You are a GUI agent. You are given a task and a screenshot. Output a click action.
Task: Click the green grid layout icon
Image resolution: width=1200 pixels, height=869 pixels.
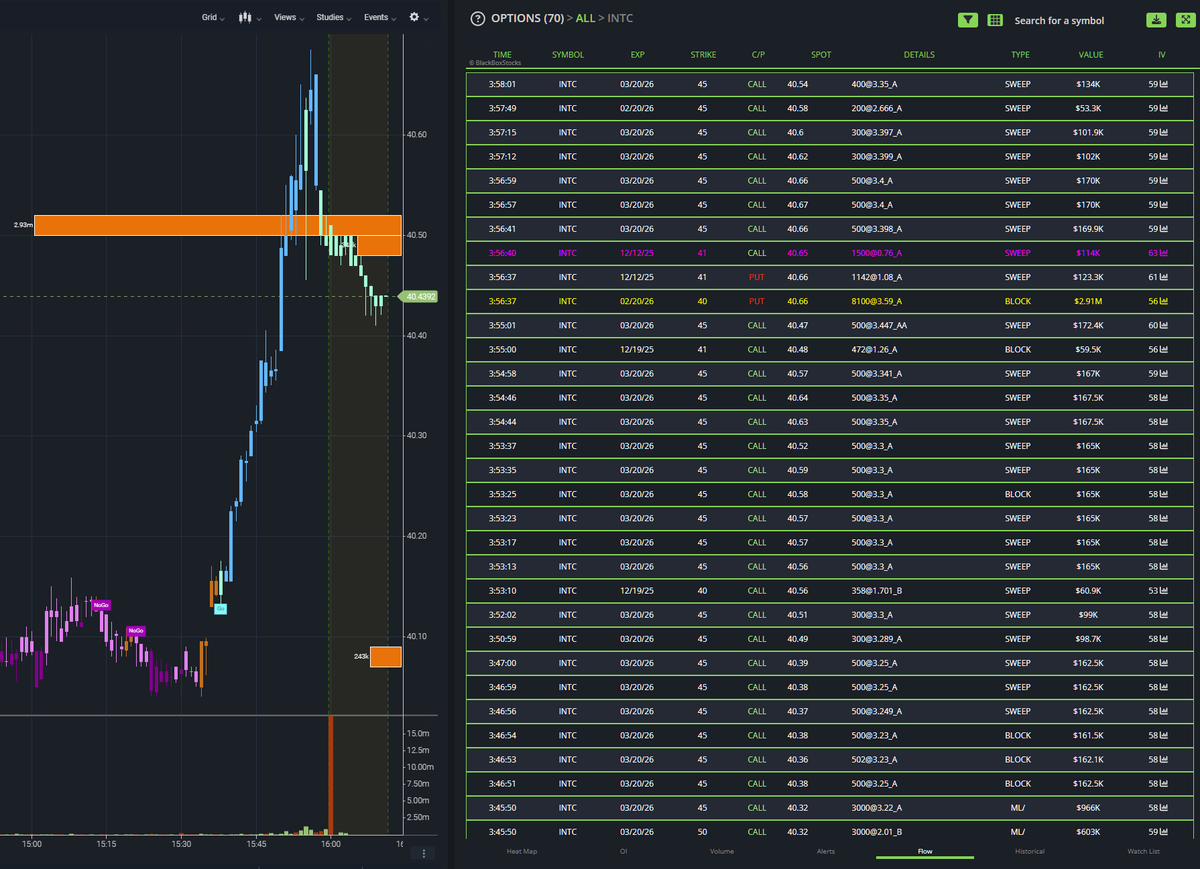click(995, 20)
